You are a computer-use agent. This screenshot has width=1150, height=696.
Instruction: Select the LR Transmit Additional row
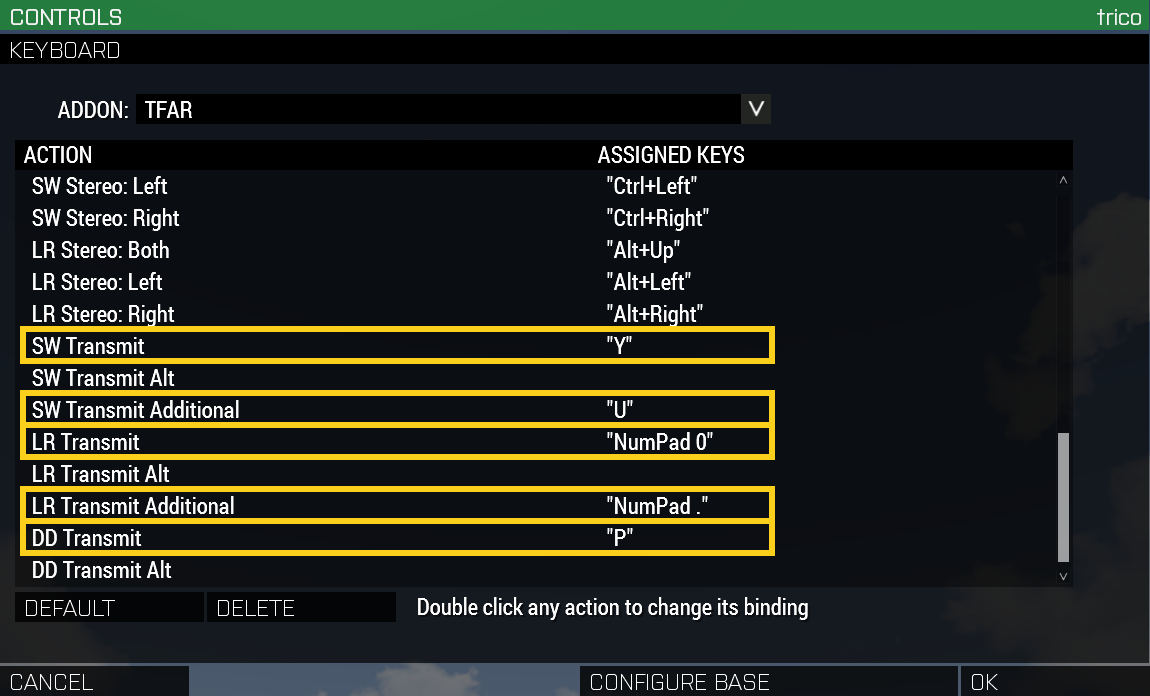tap(397, 505)
